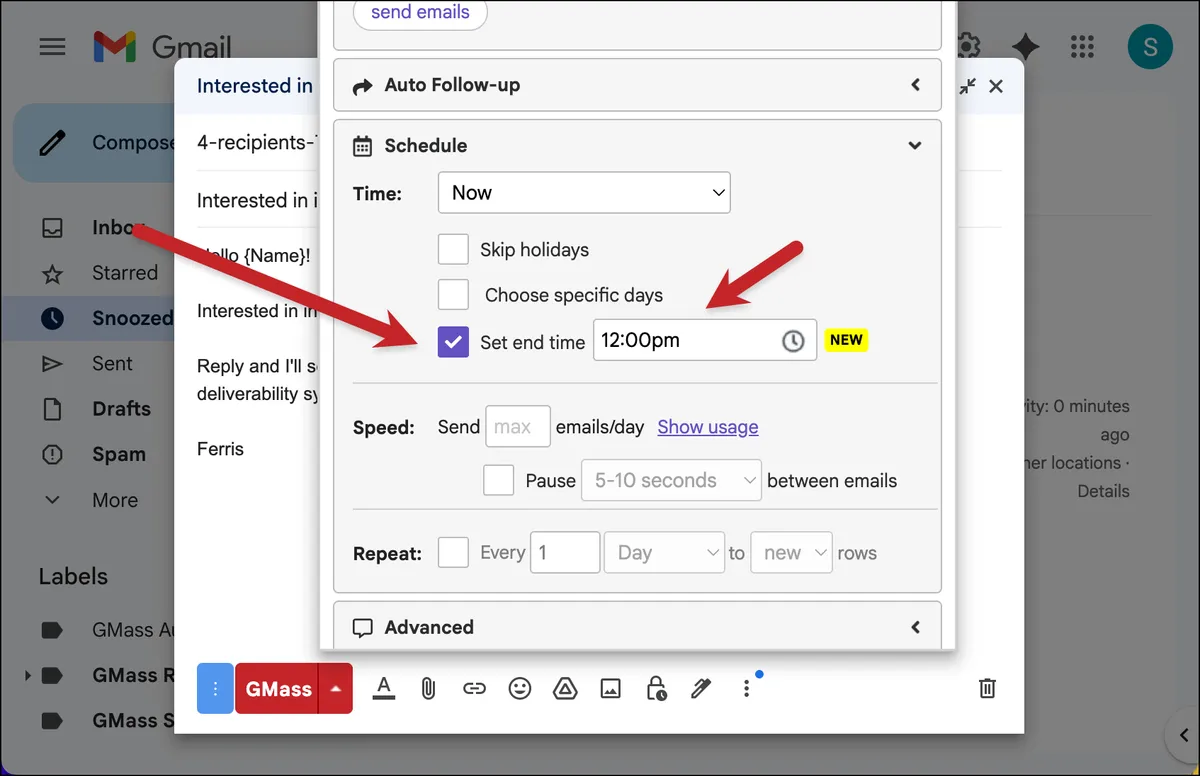
Task: Click the insert signature pen icon
Action: [x=701, y=688]
